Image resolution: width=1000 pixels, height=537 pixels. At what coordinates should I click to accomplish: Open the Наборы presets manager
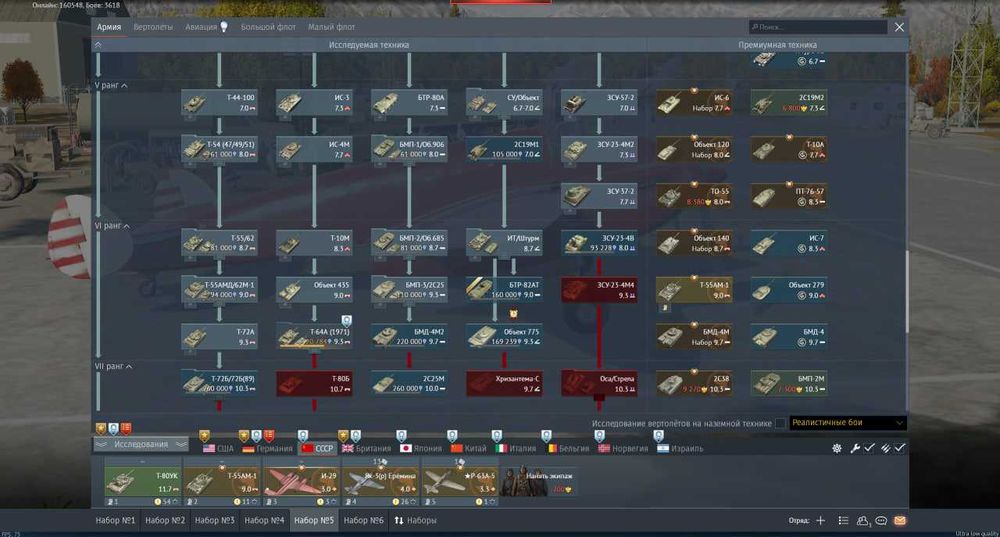point(415,520)
